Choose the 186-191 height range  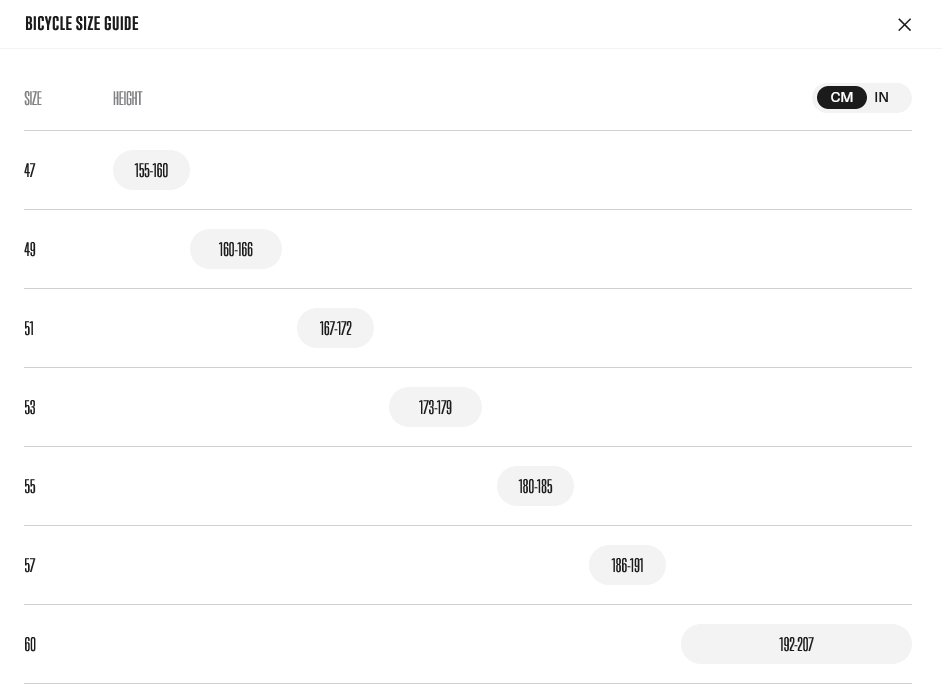tap(627, 565)
